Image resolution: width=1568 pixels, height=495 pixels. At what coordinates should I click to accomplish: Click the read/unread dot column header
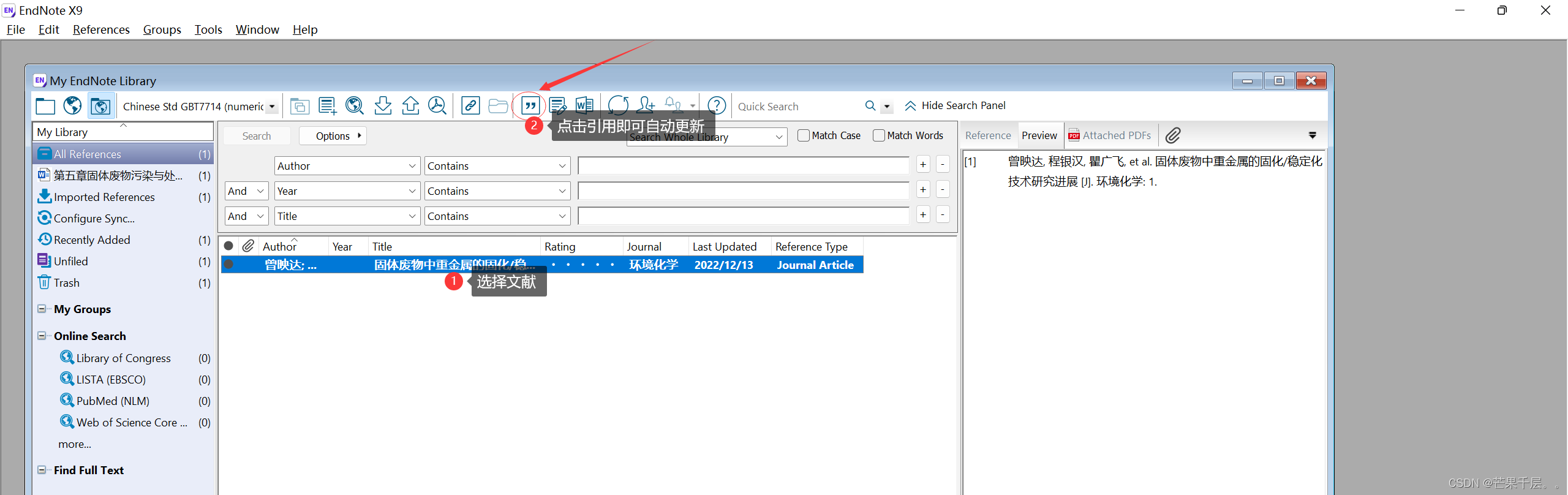[x=228, y=246]
